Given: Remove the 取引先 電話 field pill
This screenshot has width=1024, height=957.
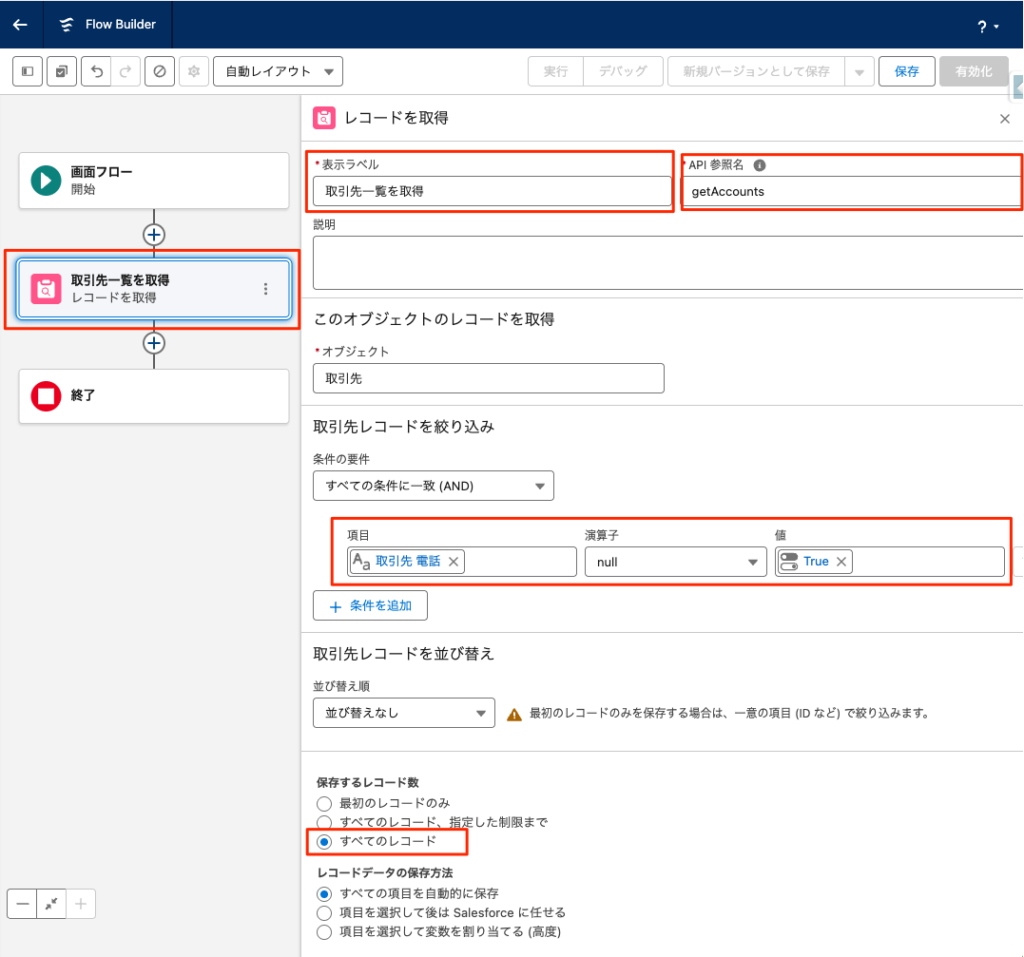Looking at the screenshot, I should (453, 562).
